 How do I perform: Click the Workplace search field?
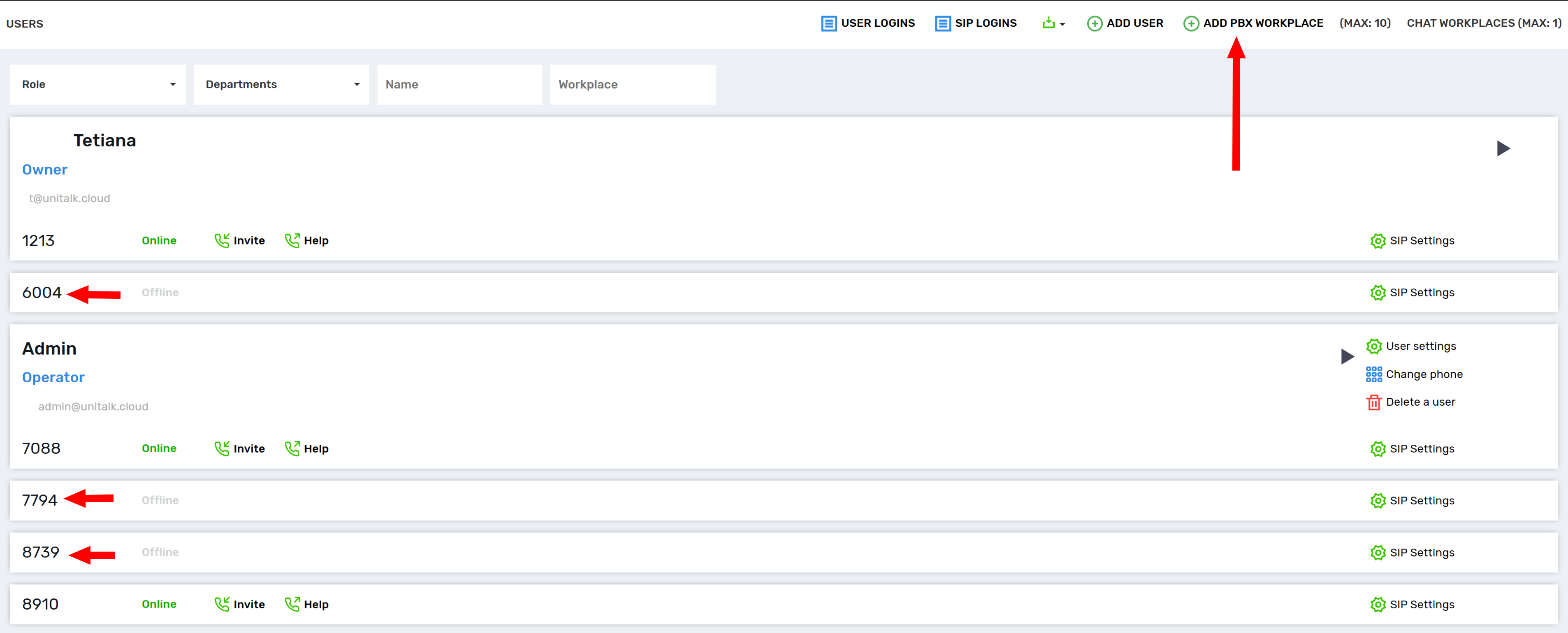pos(633,85)
